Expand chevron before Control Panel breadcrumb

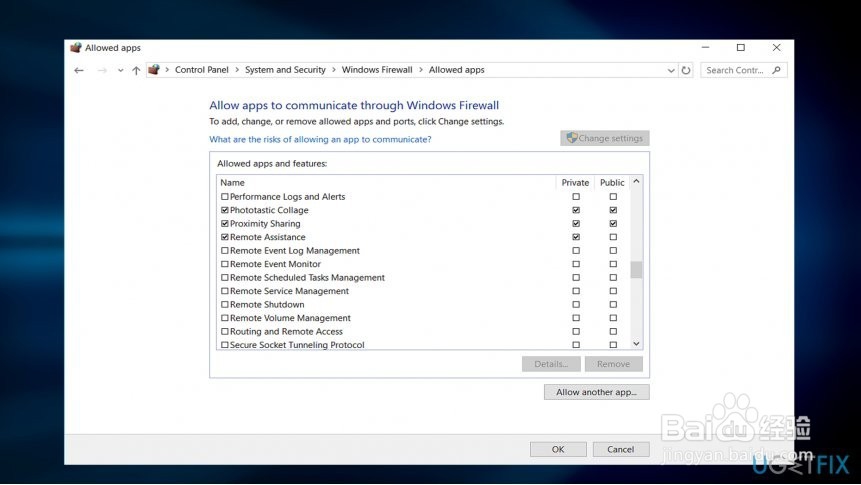click(x=167, y=70)
